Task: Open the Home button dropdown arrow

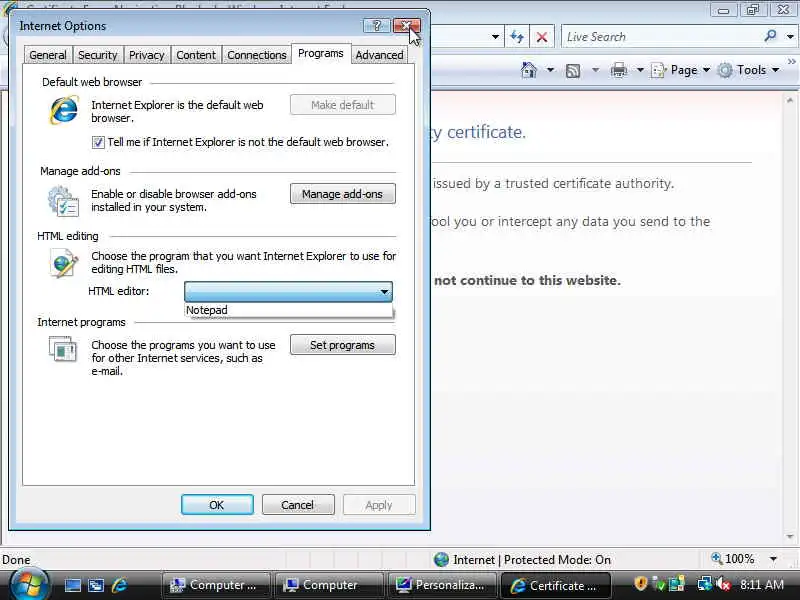Action: pos(551,70)
